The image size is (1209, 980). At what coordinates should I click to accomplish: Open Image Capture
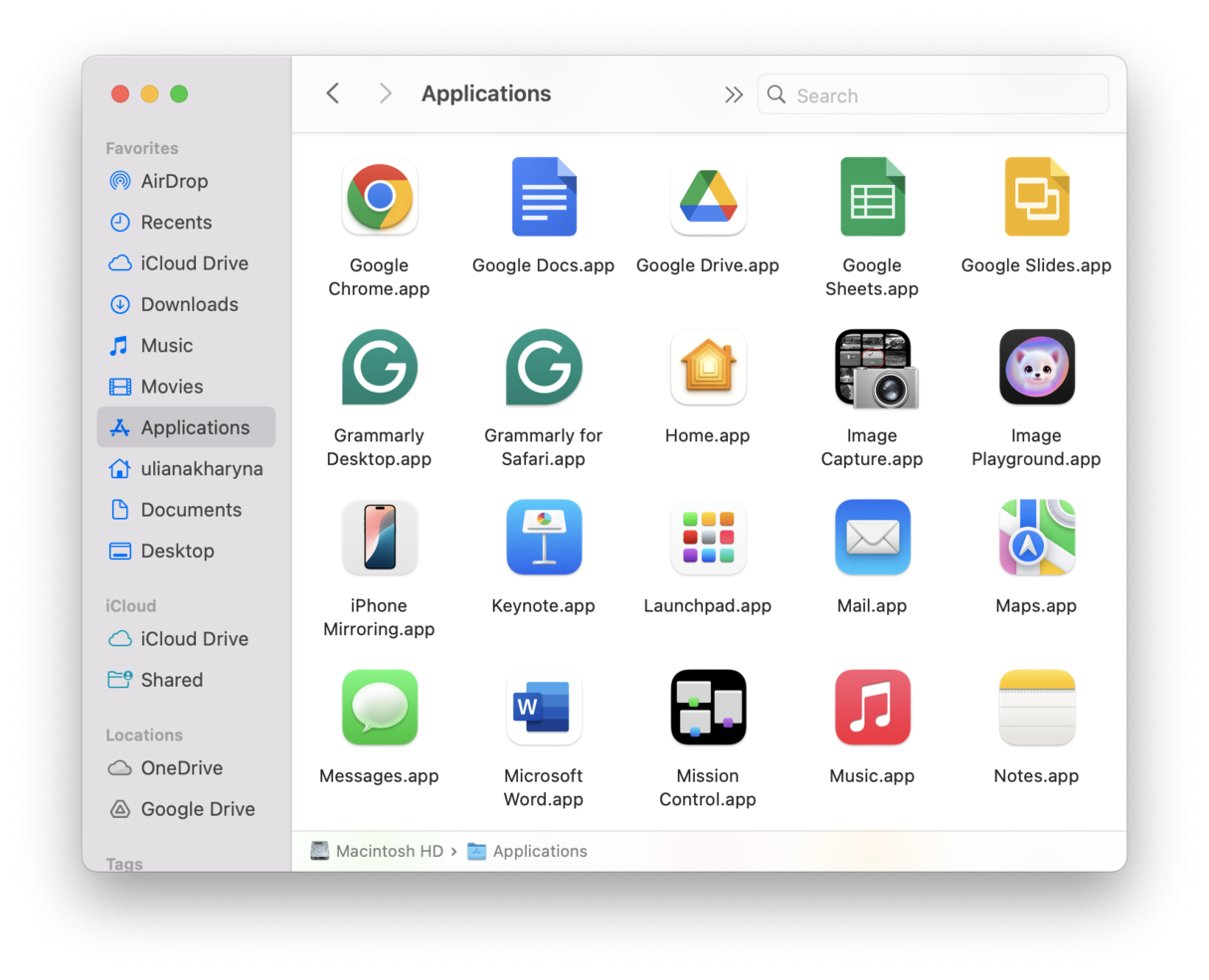pyautogui.click(x=872, y=367)
